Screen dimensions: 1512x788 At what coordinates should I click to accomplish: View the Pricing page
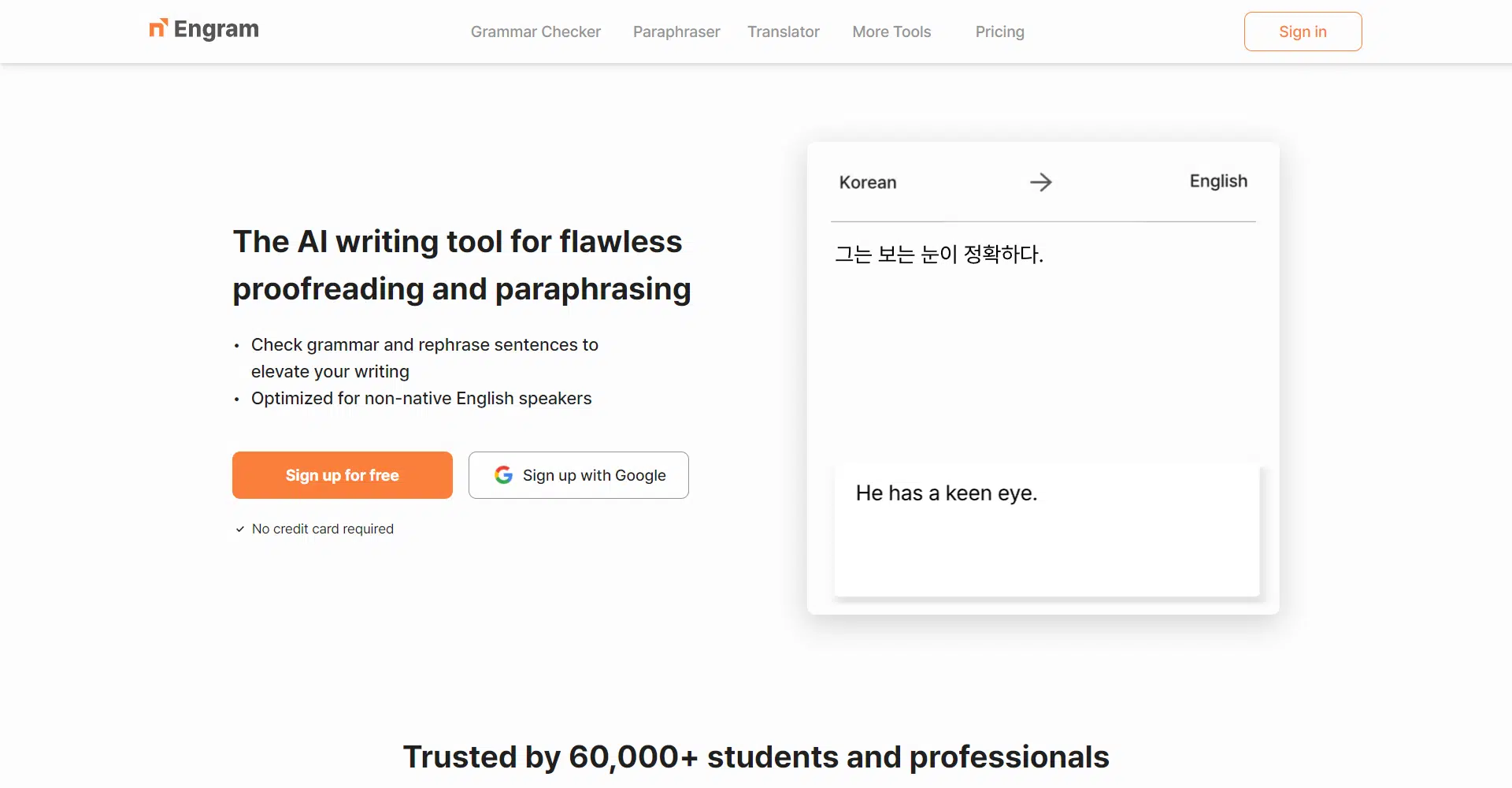tap(999, 32)
